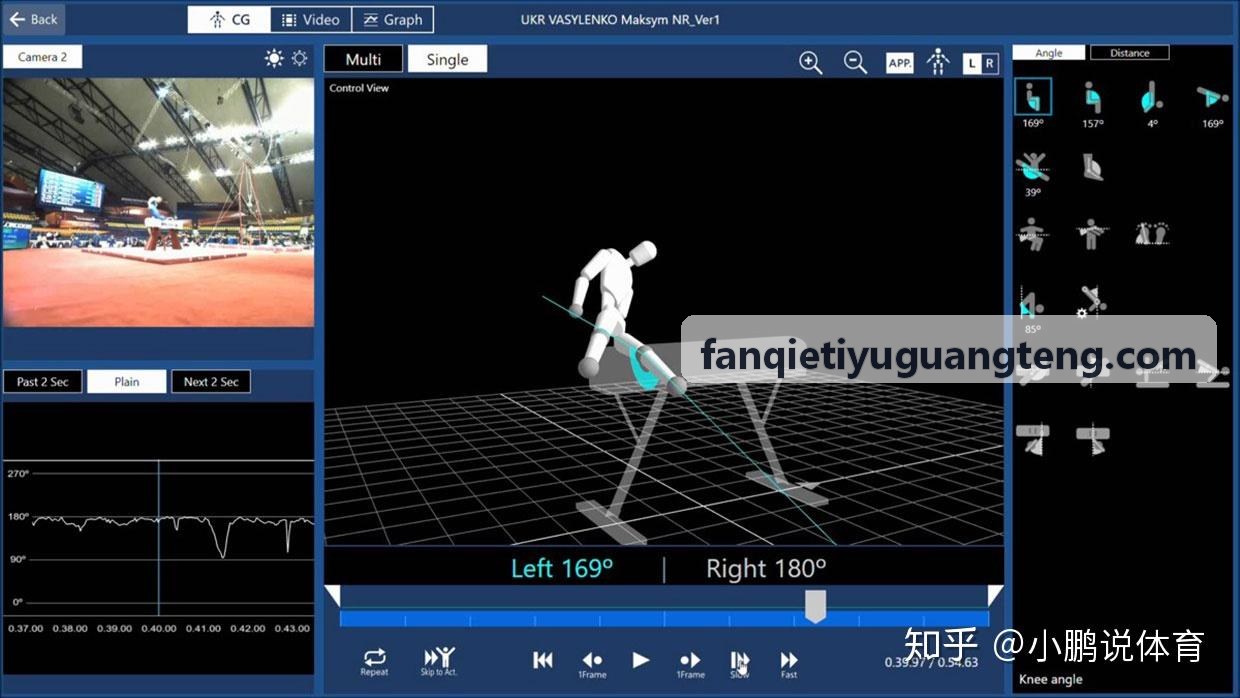Show Next 2 Sec of the graph

(211, 382)
